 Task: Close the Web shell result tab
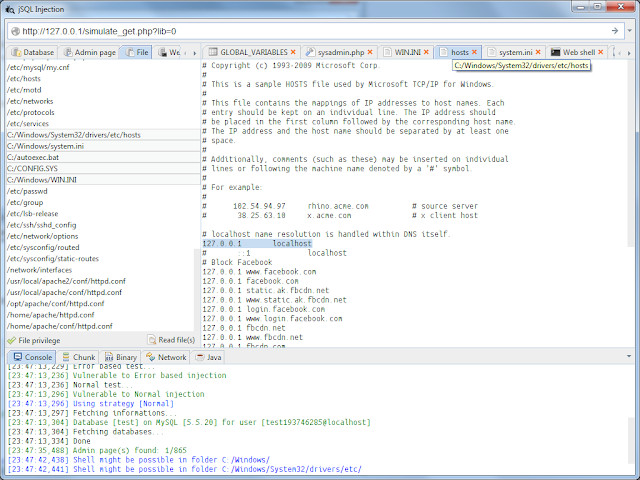[600, 52]
